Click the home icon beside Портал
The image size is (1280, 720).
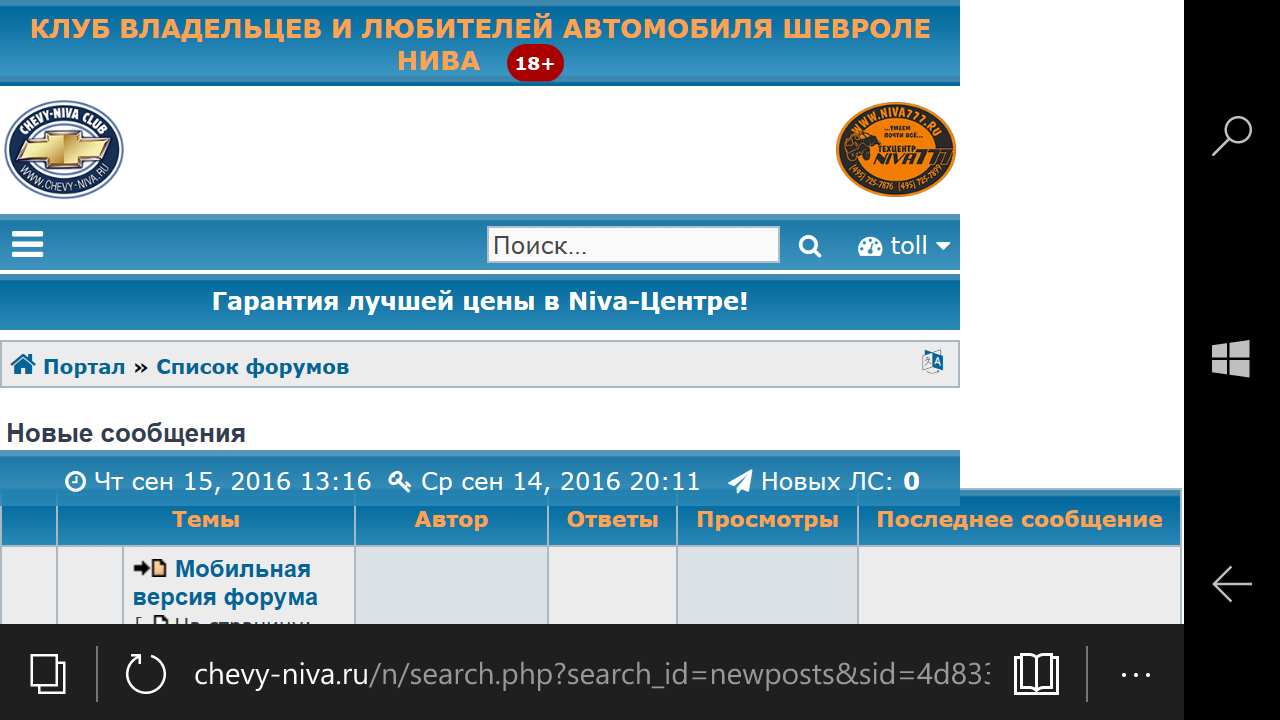coord(23,366)
